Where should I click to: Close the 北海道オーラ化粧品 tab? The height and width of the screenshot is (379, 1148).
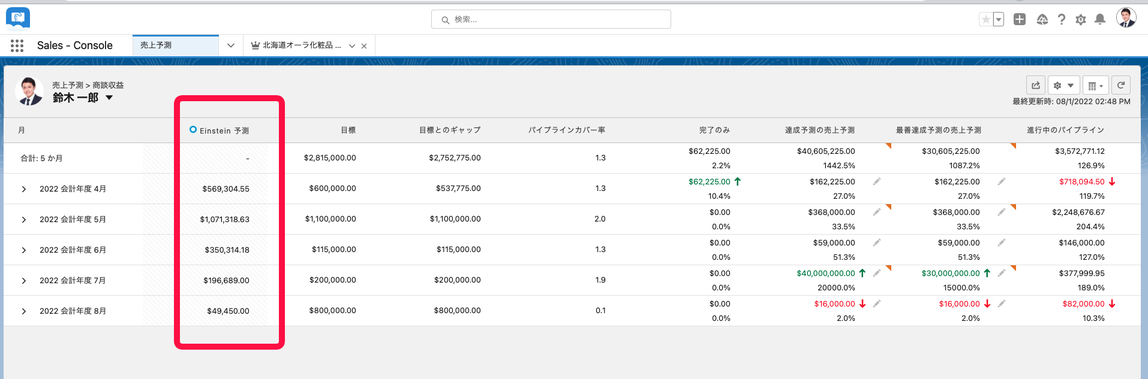pos(364,45)
